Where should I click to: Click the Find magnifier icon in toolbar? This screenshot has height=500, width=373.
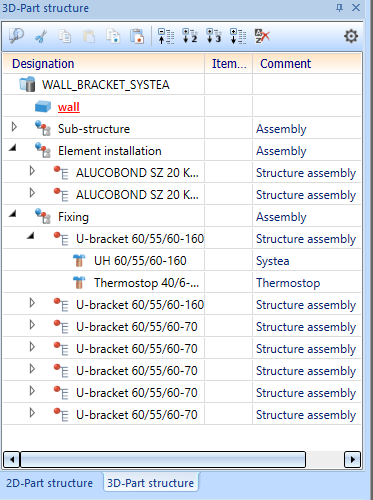16,36
